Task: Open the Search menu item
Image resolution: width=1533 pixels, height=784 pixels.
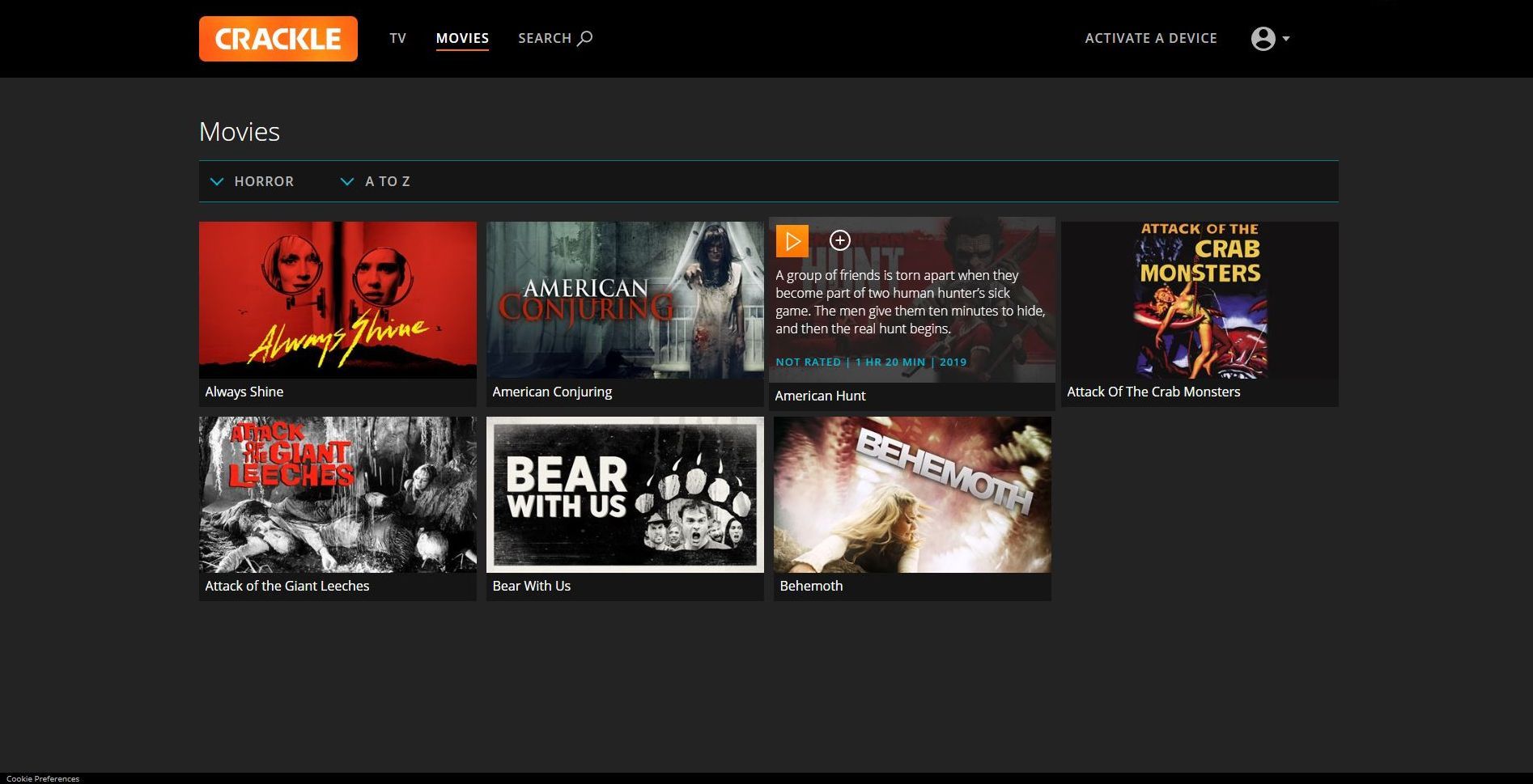Action: (x=555, y=38)
